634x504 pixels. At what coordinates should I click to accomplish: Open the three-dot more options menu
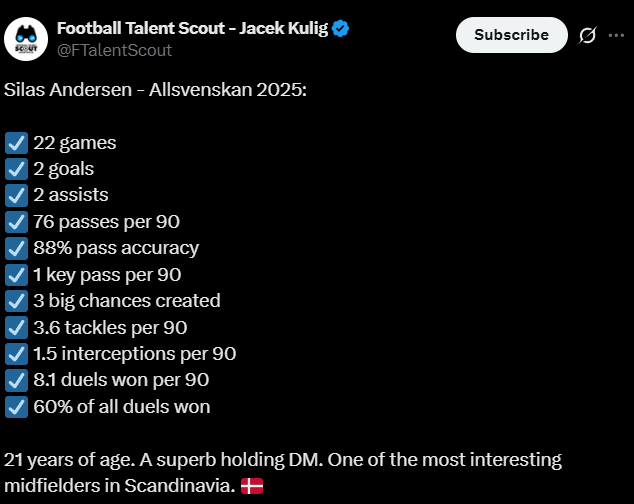(616, 35)
